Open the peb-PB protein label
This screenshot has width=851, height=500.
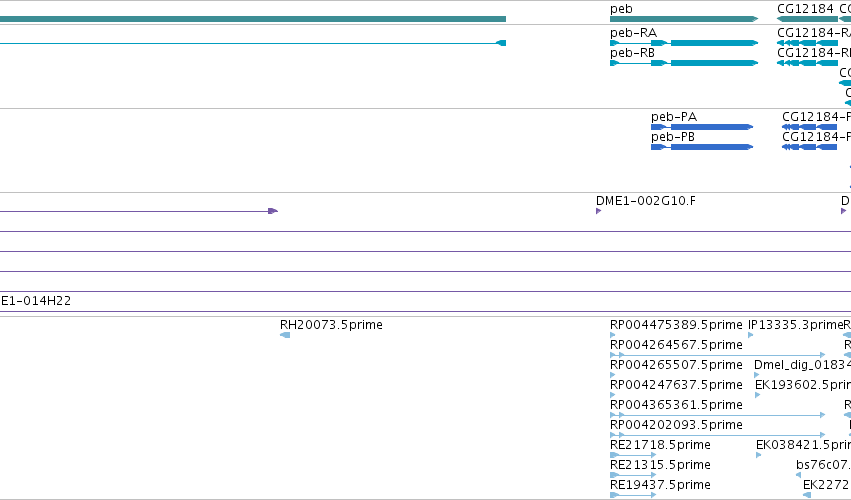click(673, 137)
